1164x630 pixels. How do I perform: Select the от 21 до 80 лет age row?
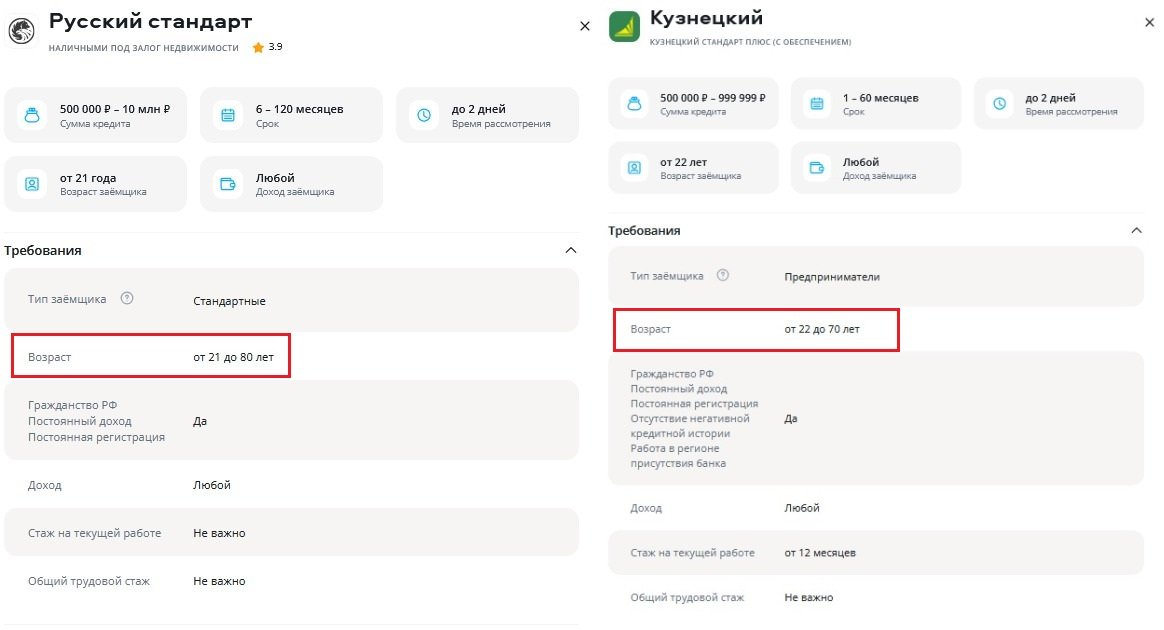point(150,357)
